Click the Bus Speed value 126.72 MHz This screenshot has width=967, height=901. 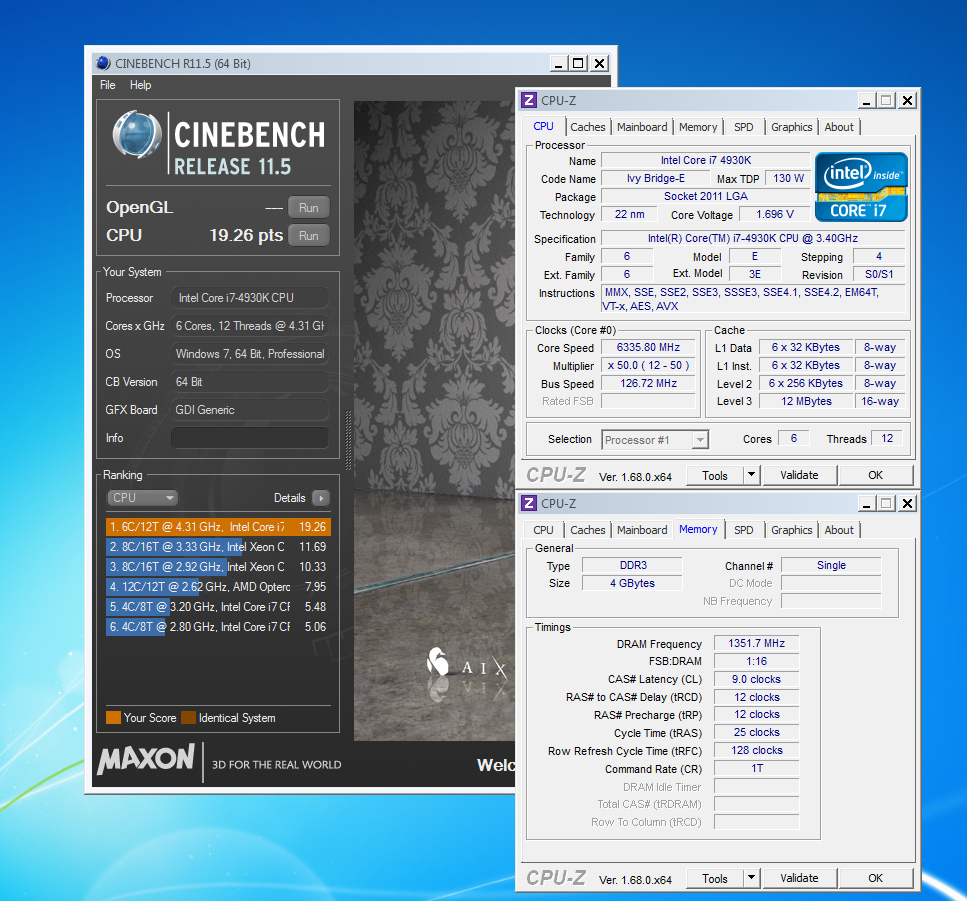pyautogui.click(x=648, y=384)
